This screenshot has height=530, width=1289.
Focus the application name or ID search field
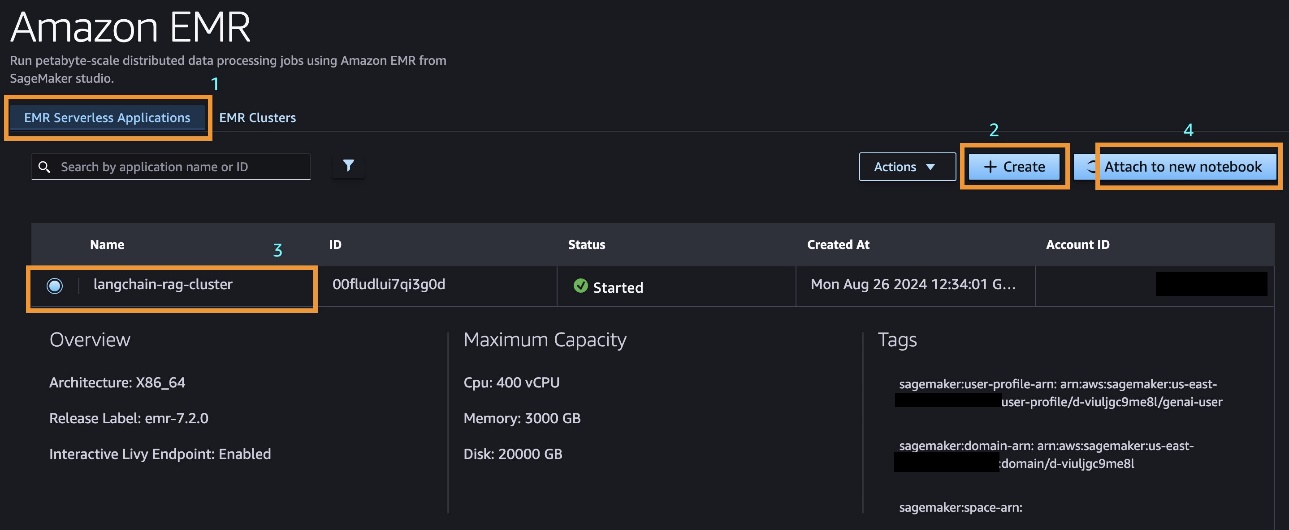(171, 167)
